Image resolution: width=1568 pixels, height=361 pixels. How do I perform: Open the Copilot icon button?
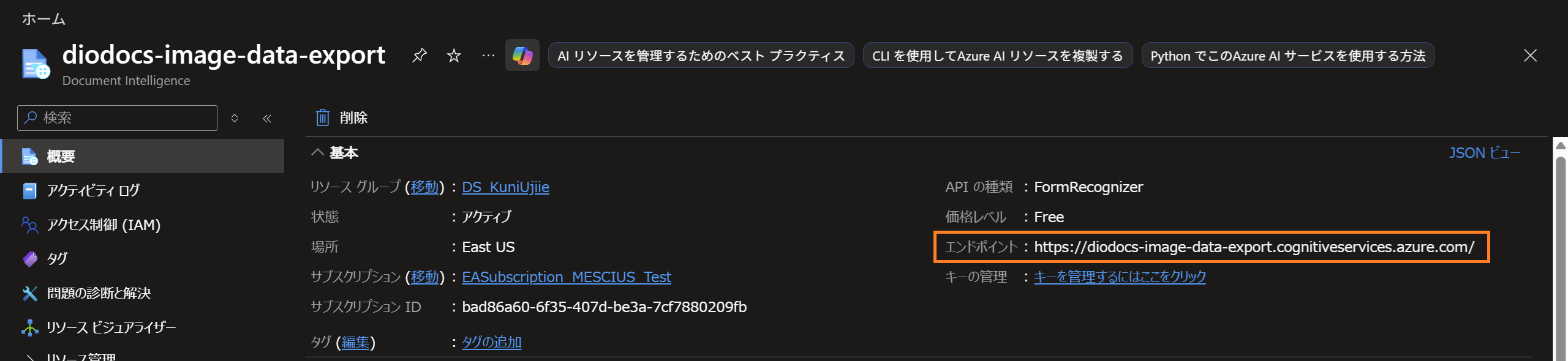click(522, 56)
